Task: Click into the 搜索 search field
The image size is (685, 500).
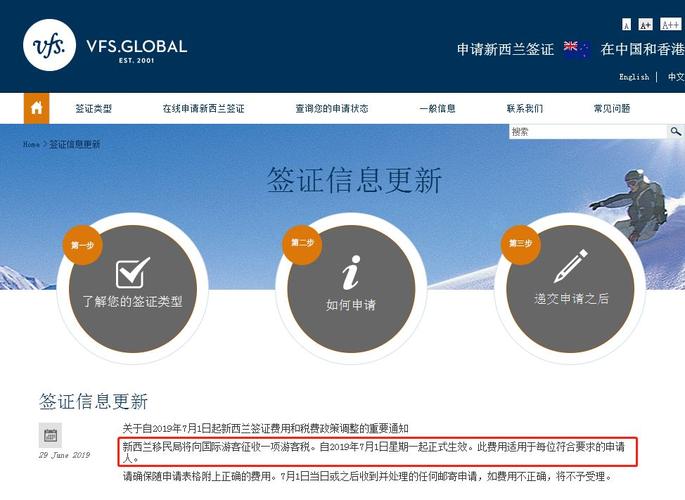Action: point(588,131)
